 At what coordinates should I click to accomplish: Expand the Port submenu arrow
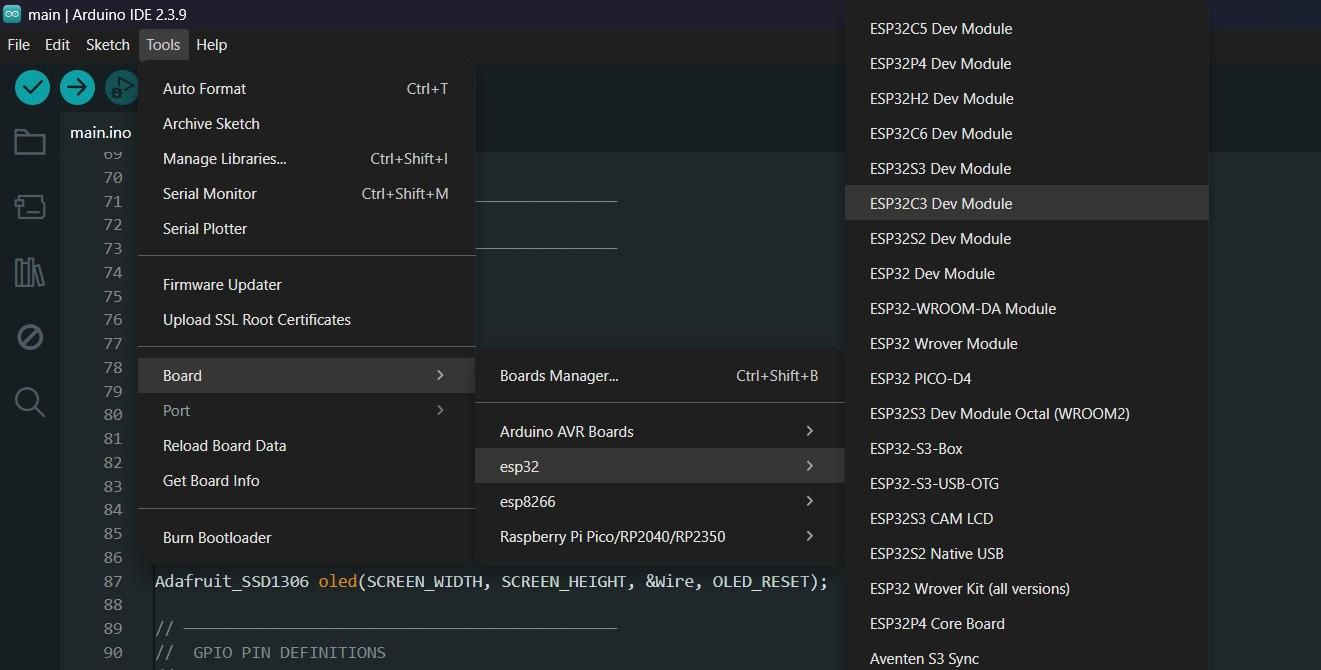(x=440, y=410)
